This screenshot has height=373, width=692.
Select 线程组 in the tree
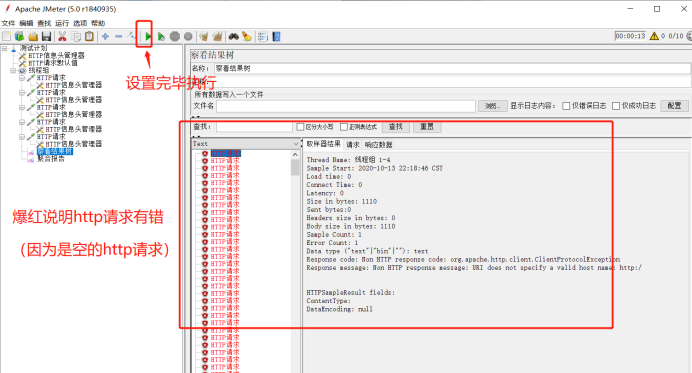click(x=39, y=70)
